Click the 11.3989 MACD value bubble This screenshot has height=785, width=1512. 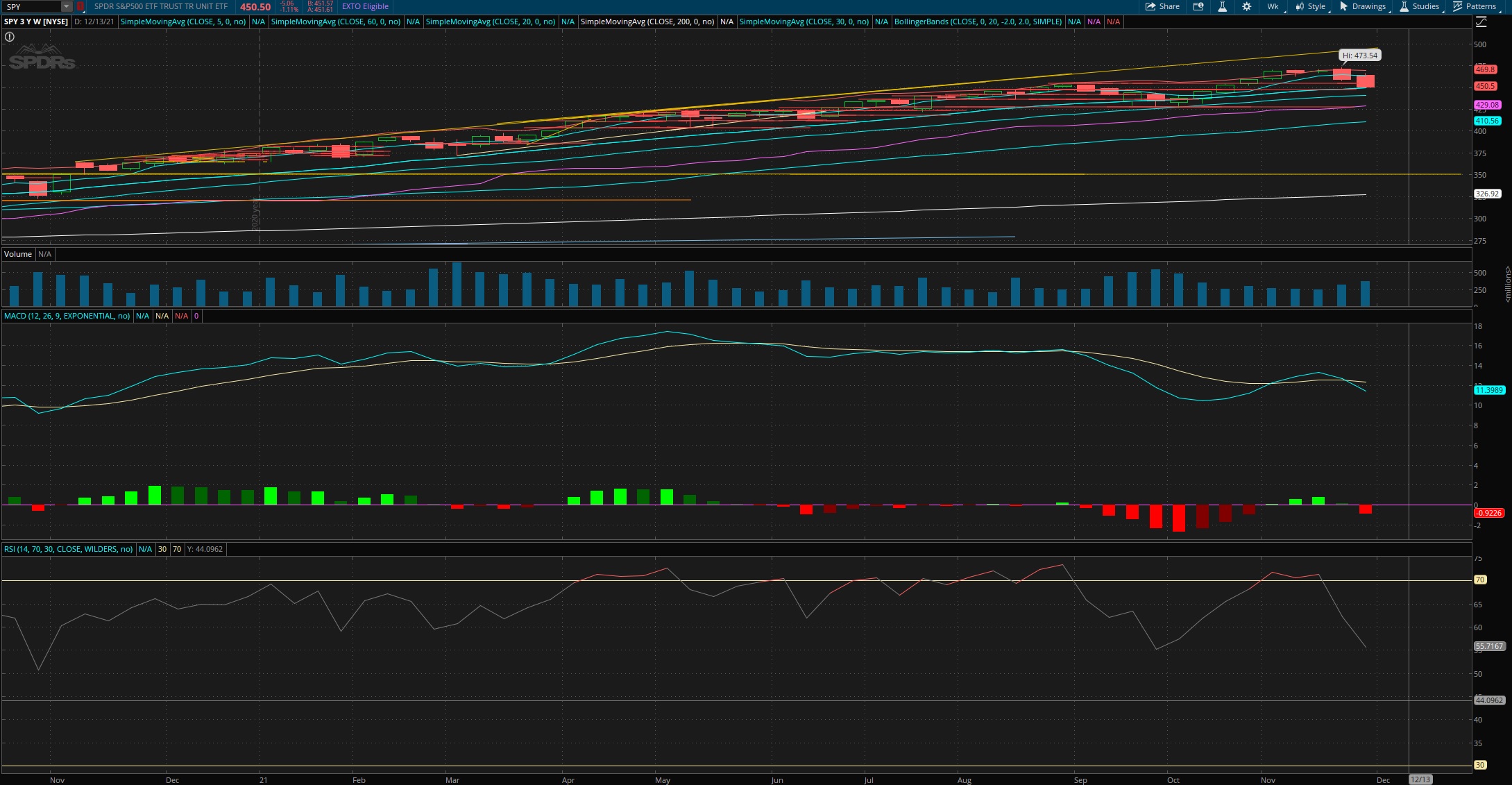(1489, 390)
